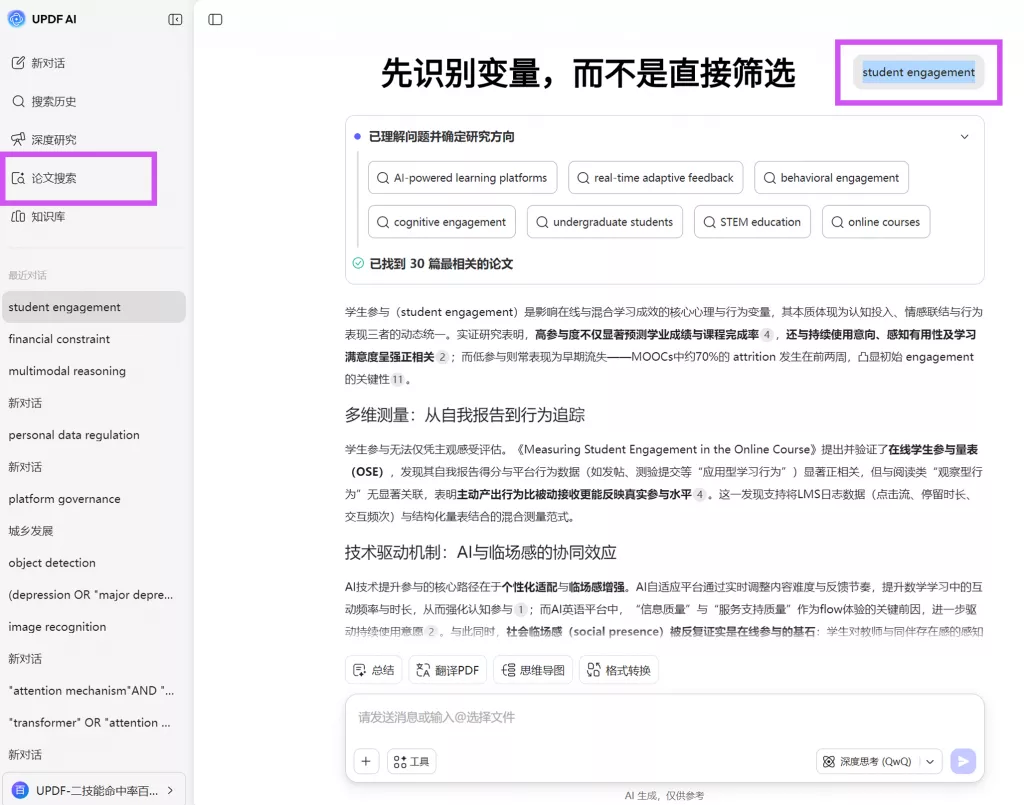Open 搜索历史 search history
This screenshot has width=1024, height=805.
(49, 100)
